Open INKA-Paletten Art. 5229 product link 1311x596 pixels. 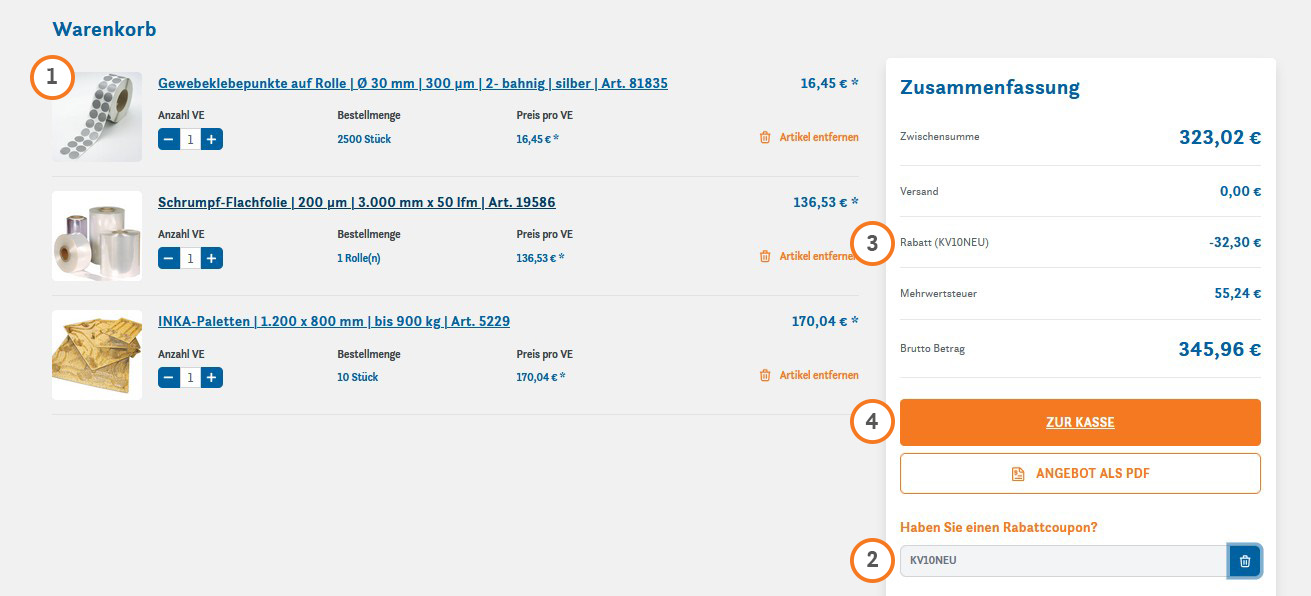click(334, 321)
